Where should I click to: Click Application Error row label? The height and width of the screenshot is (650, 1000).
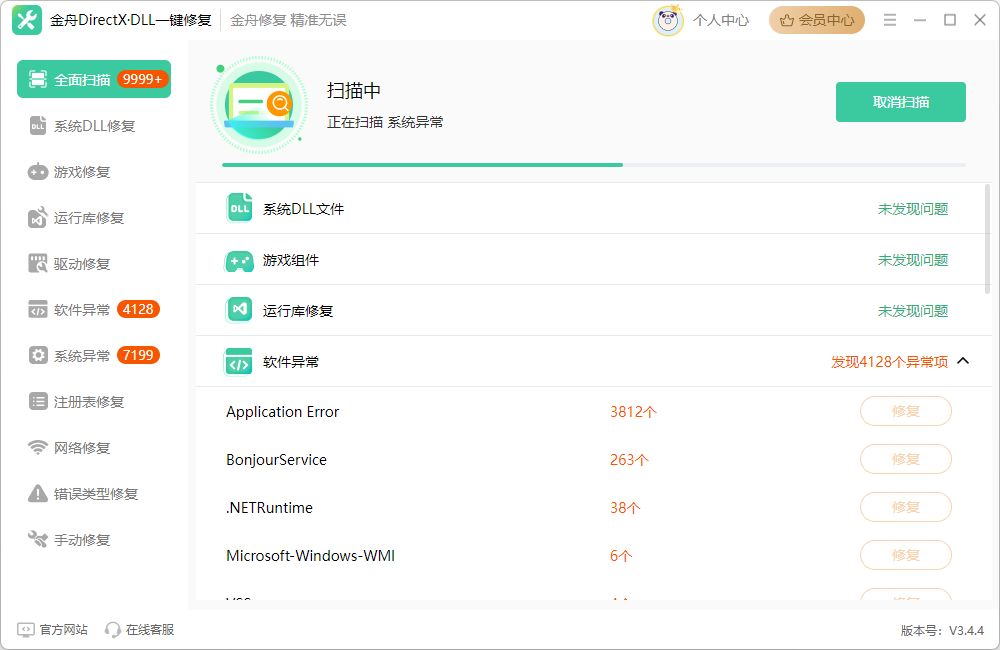pyautogui.click(x=283, y=412)
